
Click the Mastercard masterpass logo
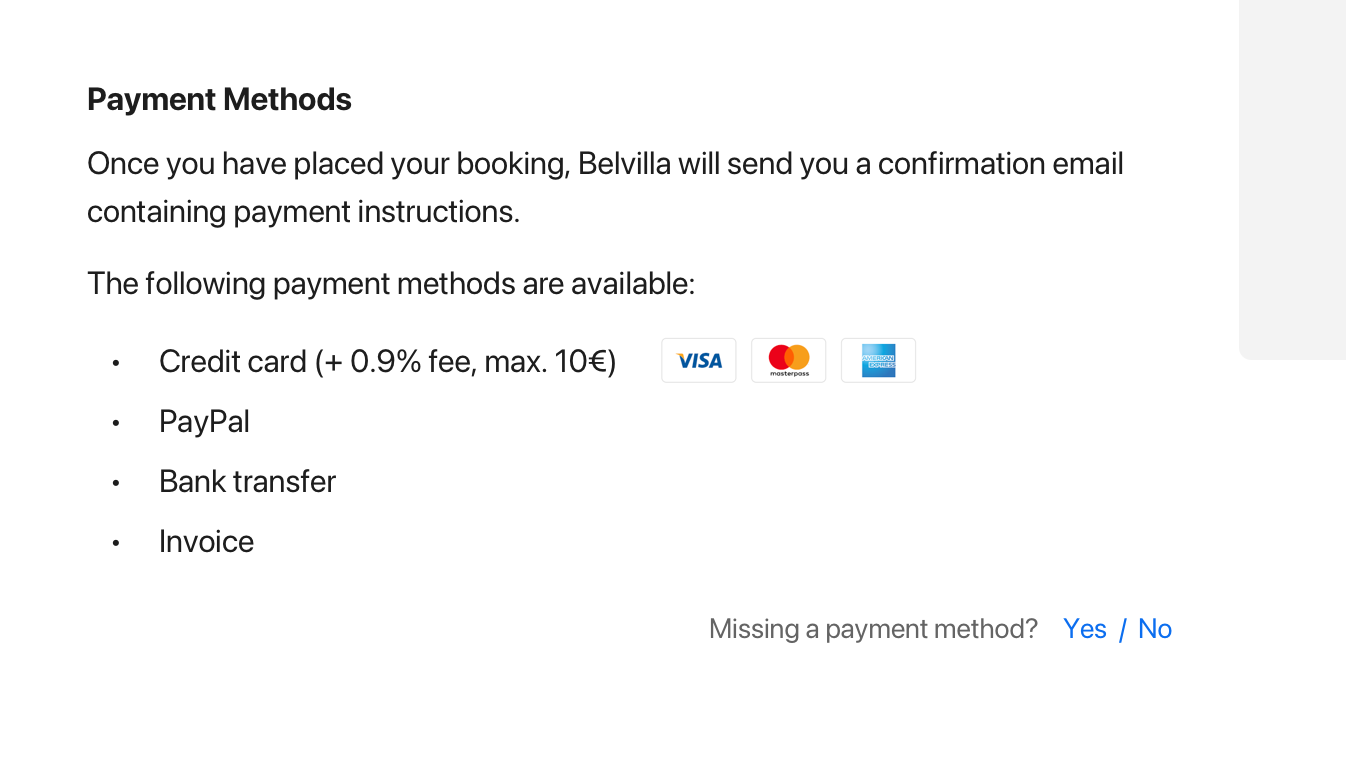pos(789,360)
